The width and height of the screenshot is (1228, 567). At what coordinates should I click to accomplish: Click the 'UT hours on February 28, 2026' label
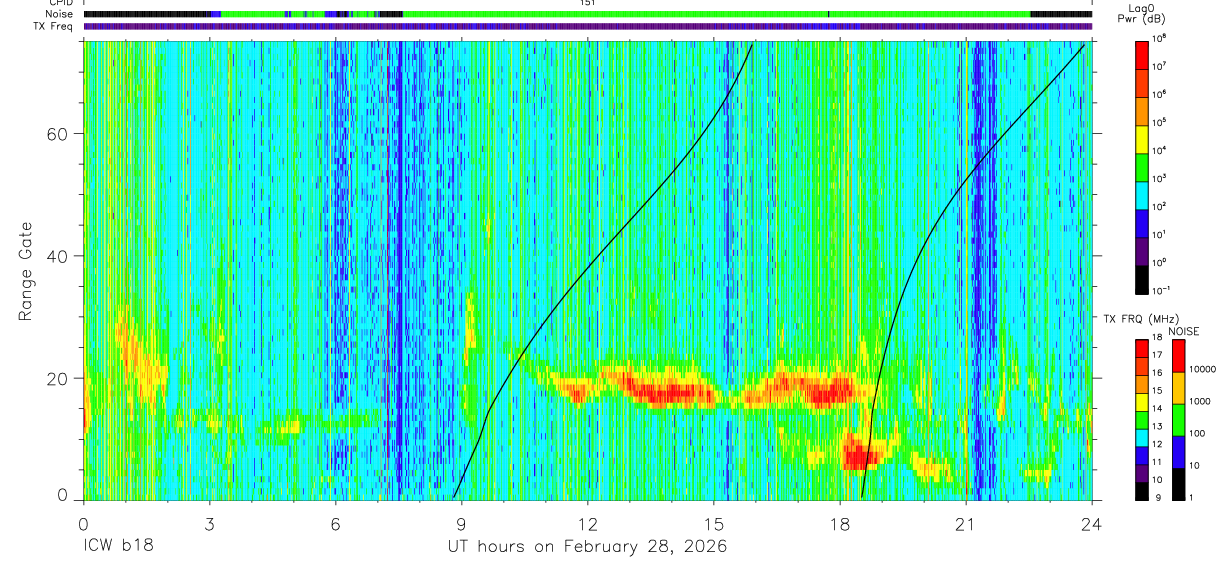[x=587, y=547]
